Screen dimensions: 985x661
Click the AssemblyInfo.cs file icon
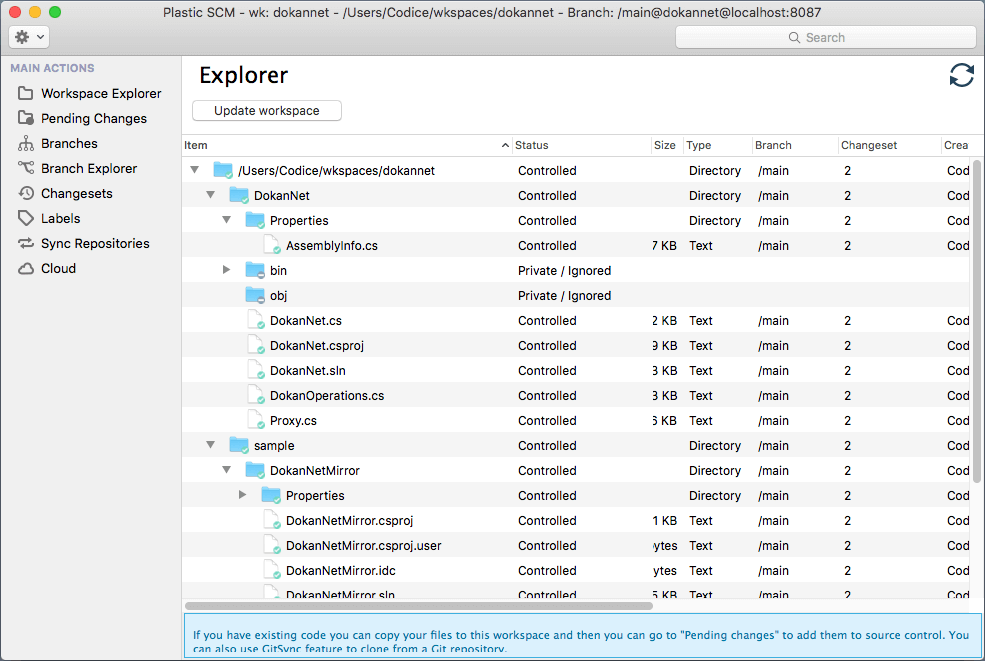click(271, 245)
